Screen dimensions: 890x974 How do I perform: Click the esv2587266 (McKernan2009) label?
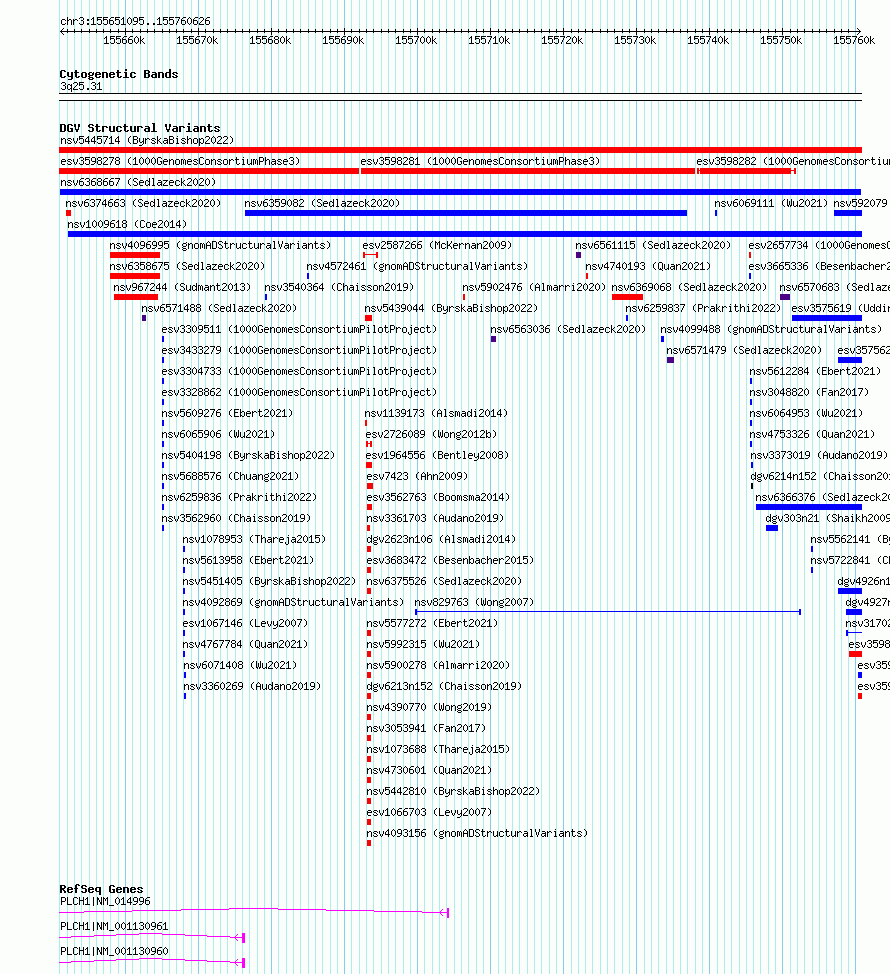point(437,245)
